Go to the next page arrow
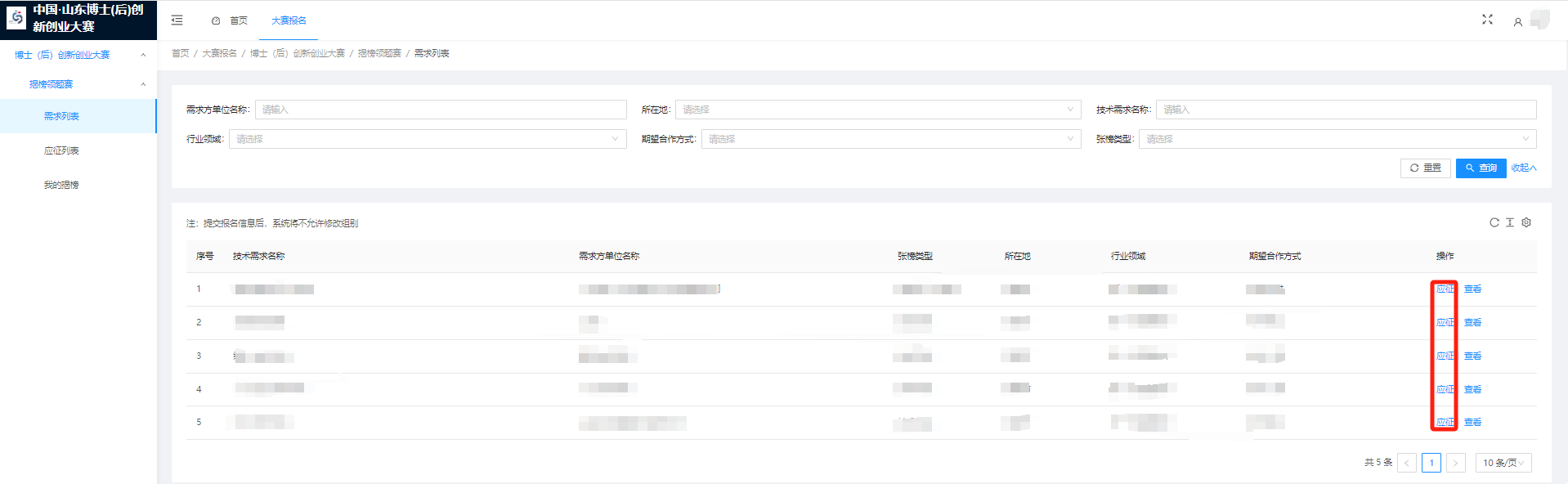Viewport: 1568px width, 484px height. (x=1455, y=463)
